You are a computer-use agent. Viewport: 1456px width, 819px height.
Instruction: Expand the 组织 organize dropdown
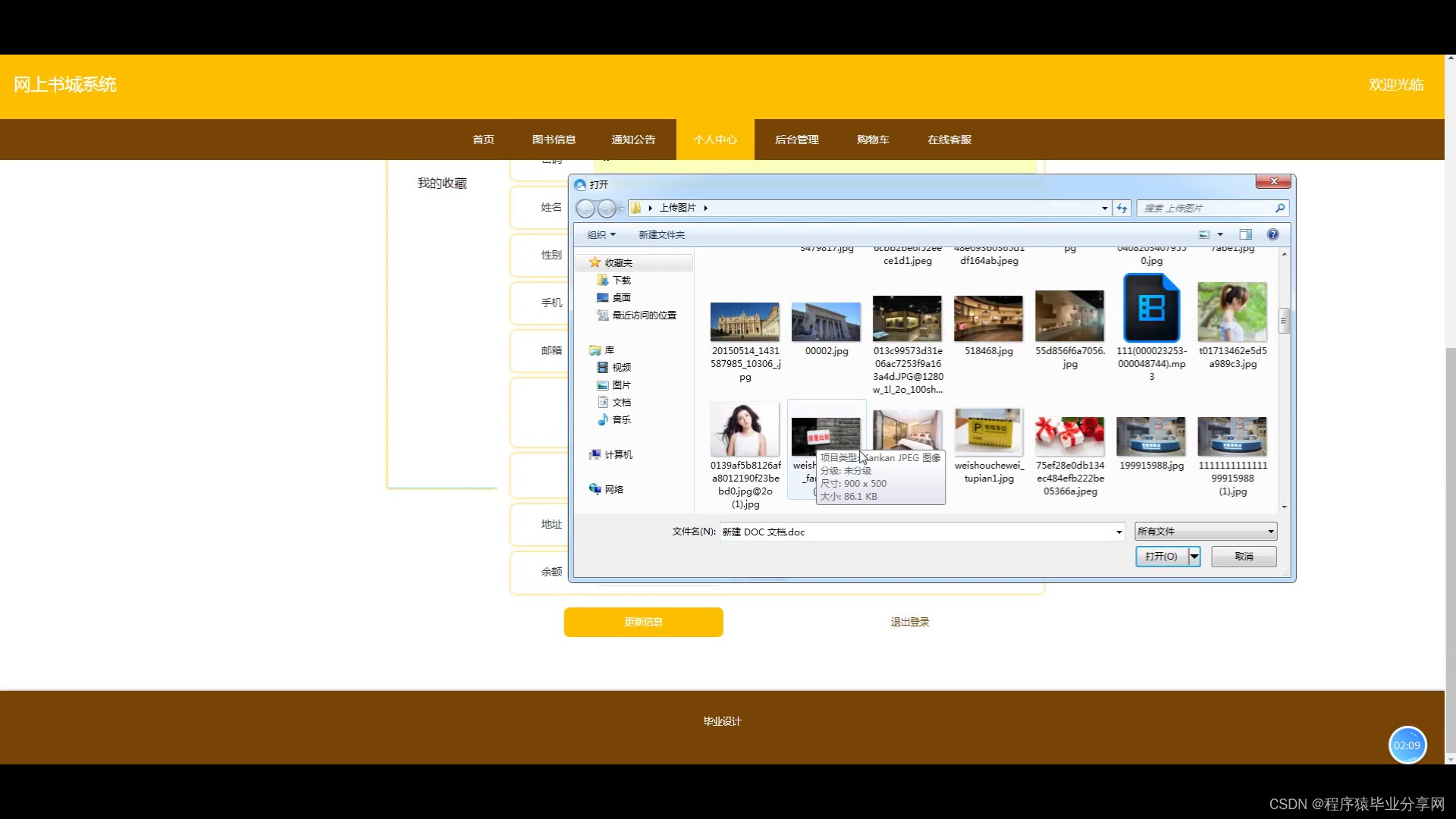601,234
